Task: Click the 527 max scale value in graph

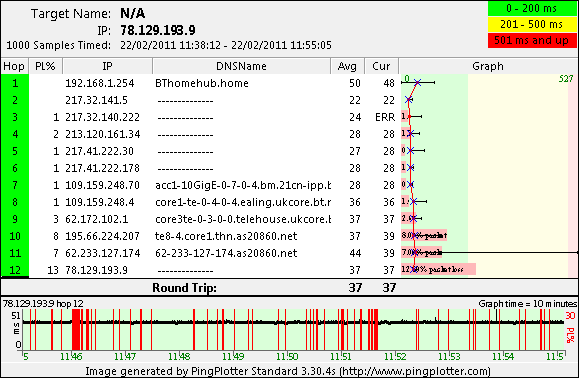Action: click(566, 79)
